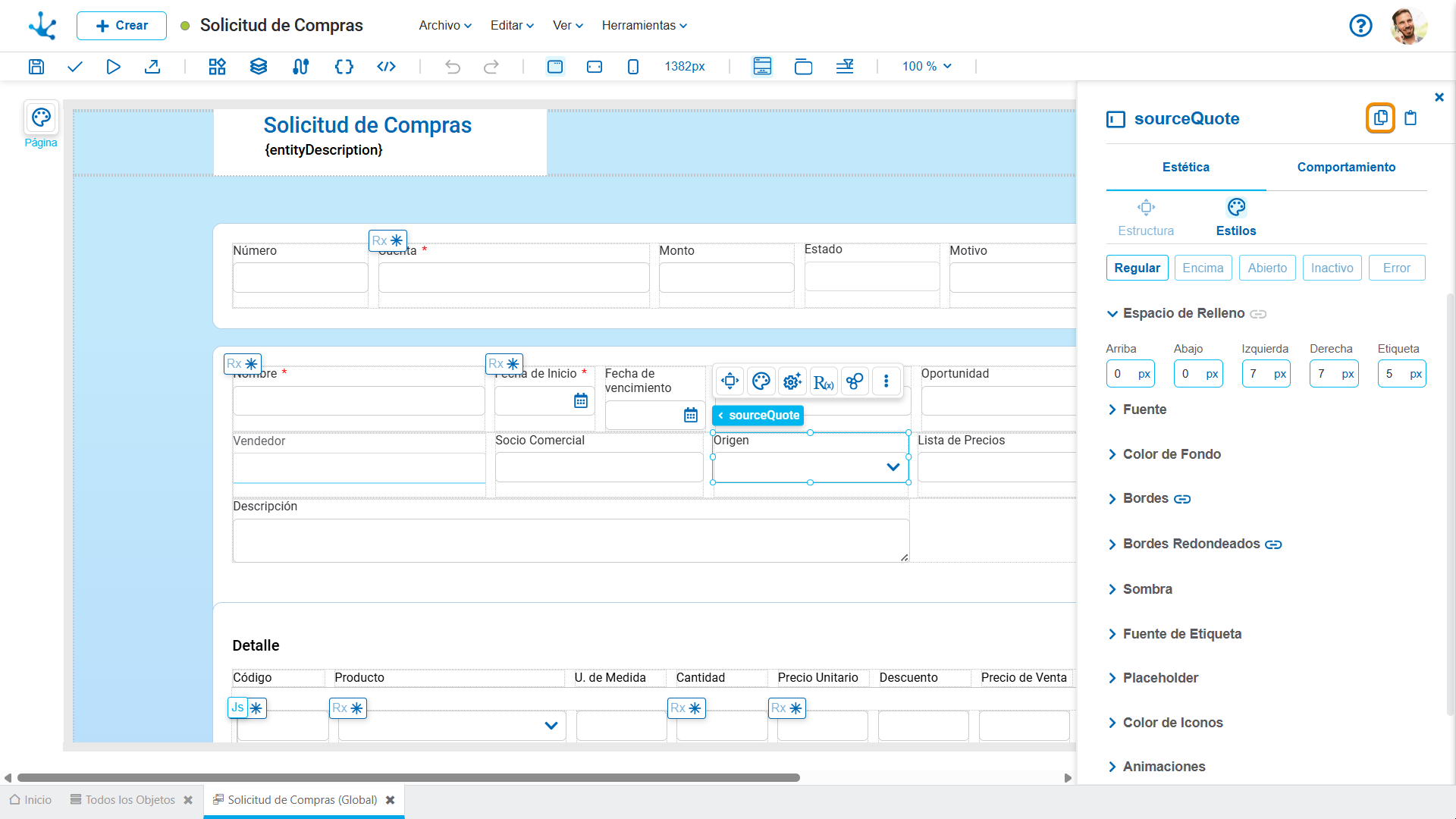
Task: Click the undo arrow icon
Action: (x=453, y=67)
